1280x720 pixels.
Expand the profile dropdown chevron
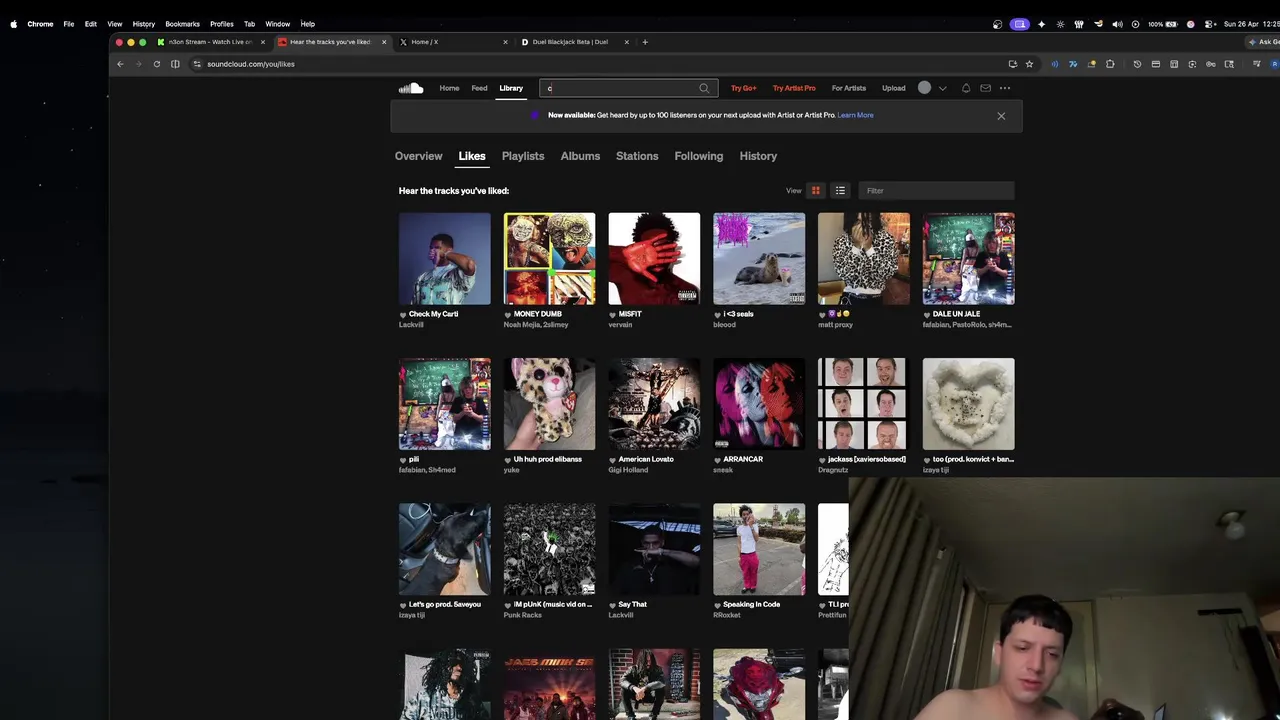click(x=942, y=88)
